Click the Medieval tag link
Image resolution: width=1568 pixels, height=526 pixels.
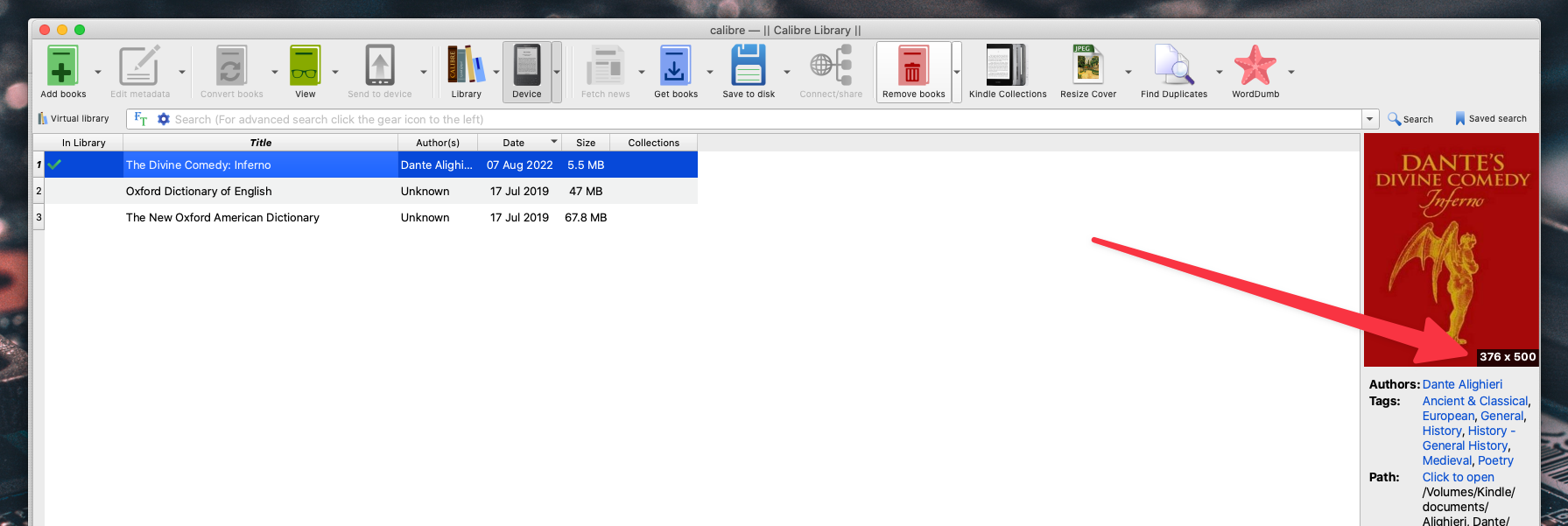click(1446, 460)
